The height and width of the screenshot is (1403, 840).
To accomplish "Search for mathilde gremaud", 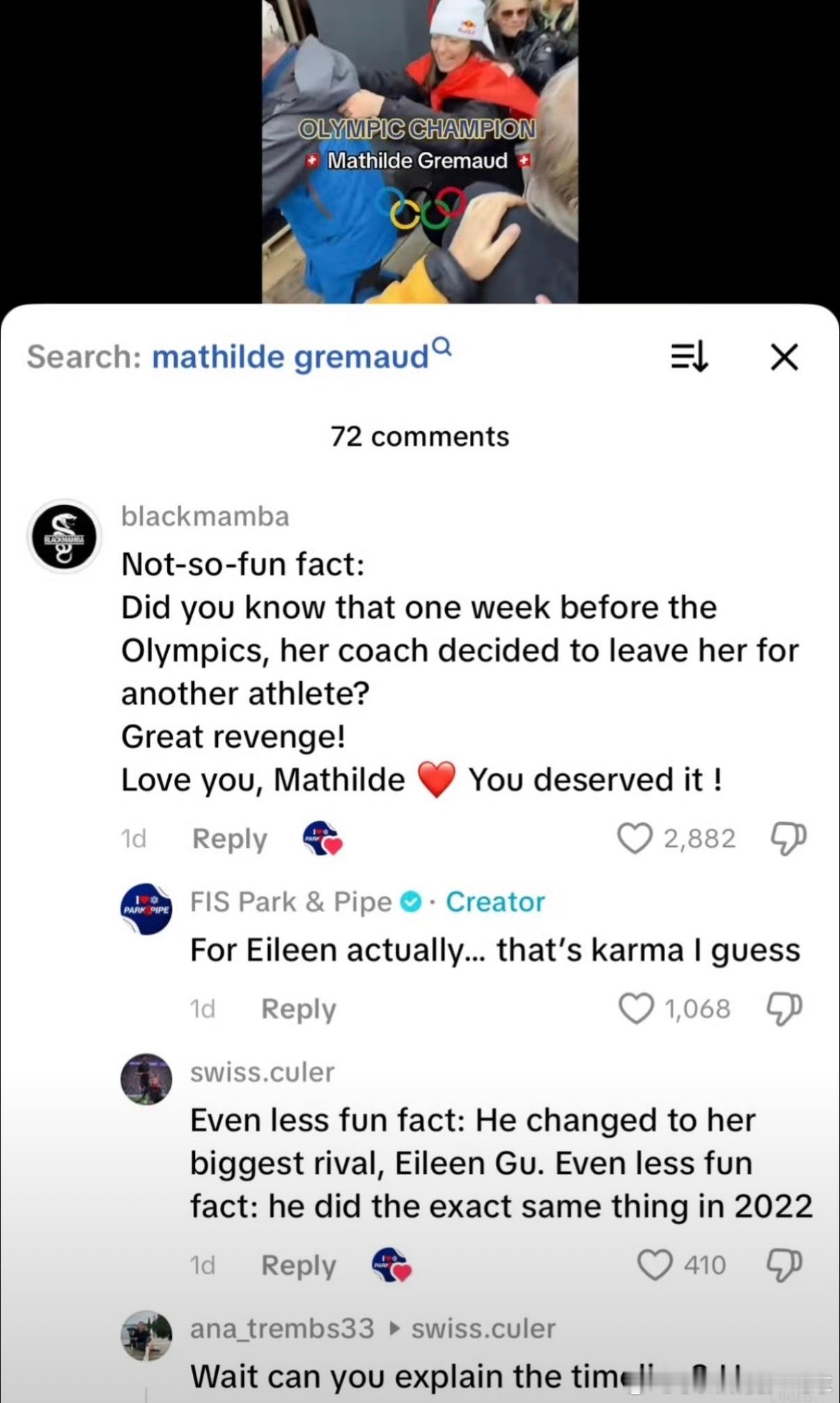I will (x=290, y=357).
